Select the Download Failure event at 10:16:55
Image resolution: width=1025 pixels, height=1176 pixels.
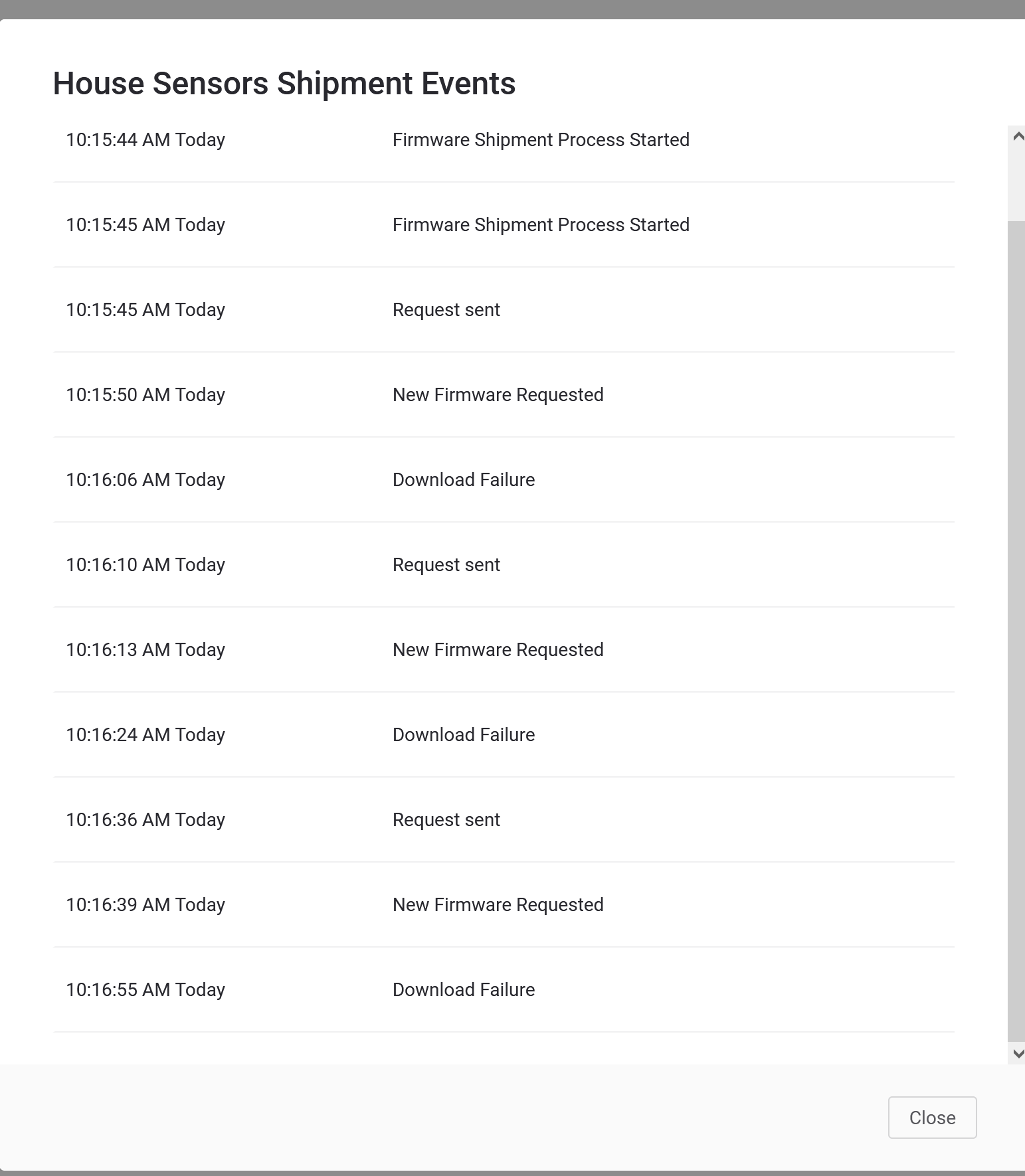pos(463,990)
